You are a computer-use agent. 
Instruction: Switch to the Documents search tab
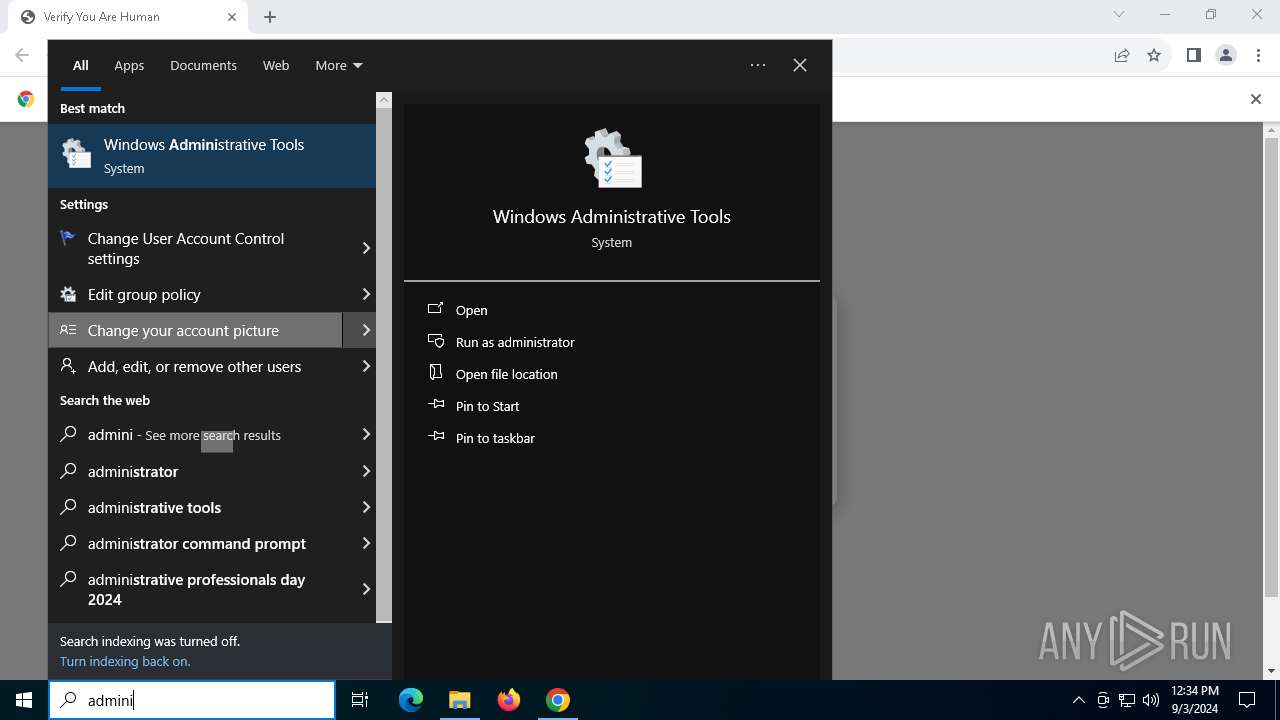click(x=203, y=65)
